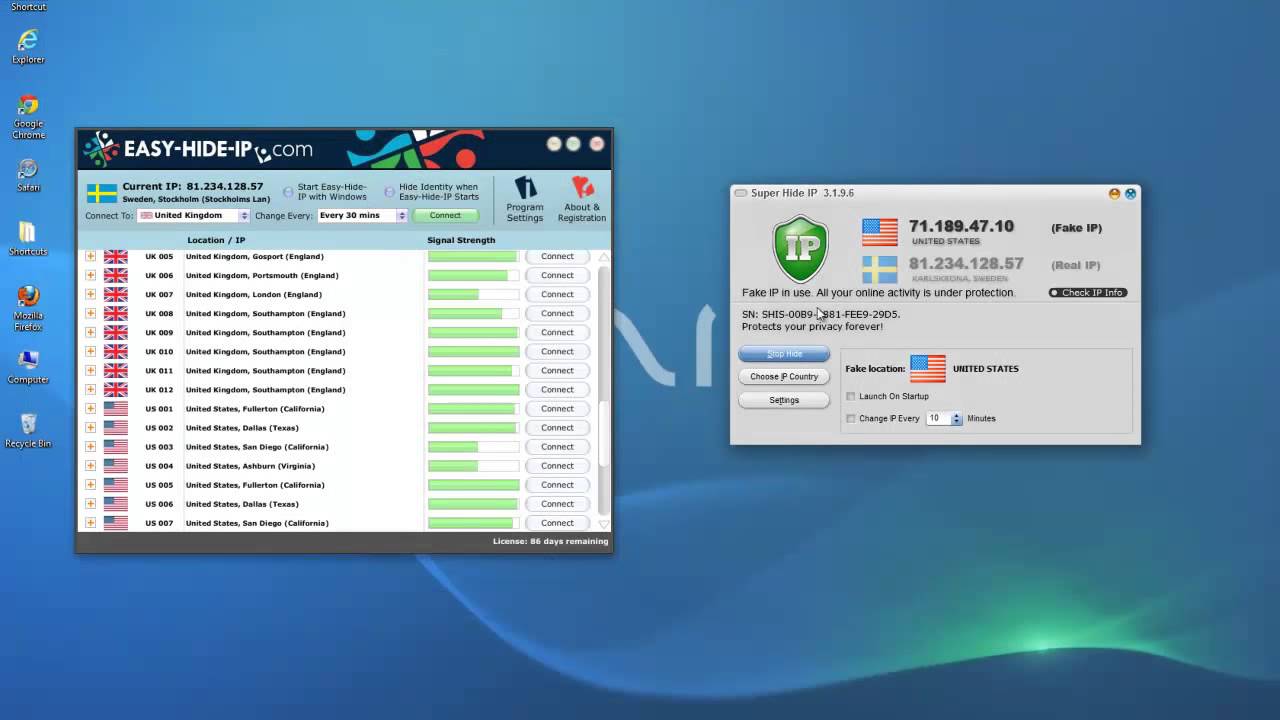
Task: Open the Shortcuts folder desktop icon
Action: 28,239
